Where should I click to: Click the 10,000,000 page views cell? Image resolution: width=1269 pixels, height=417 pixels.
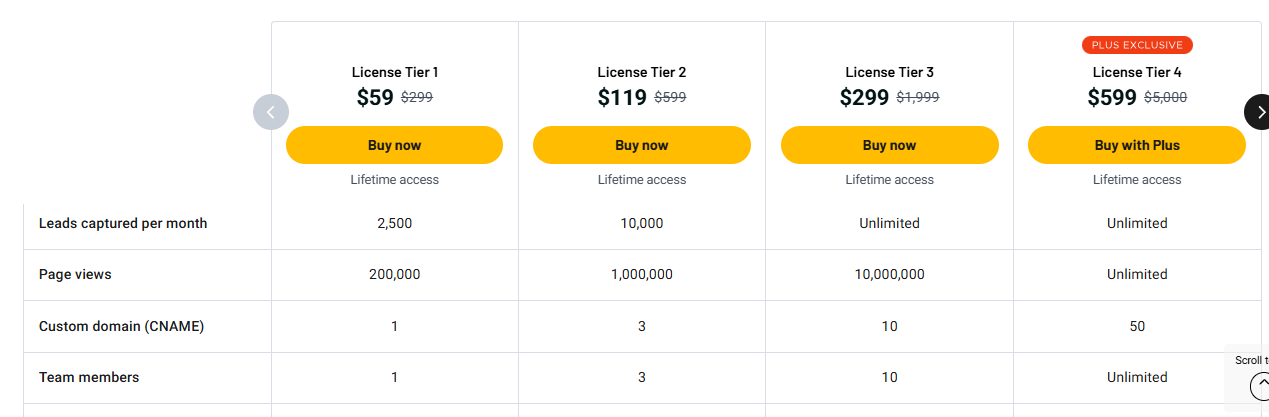tap(889, 274)
